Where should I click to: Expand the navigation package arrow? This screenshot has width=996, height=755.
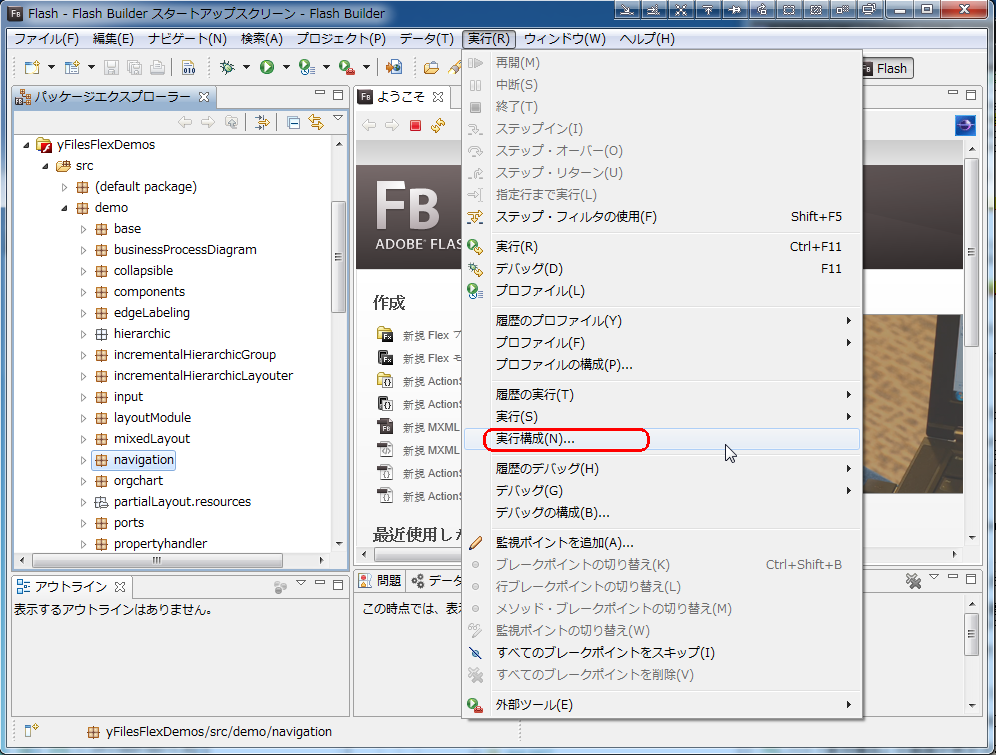(83, 460)
